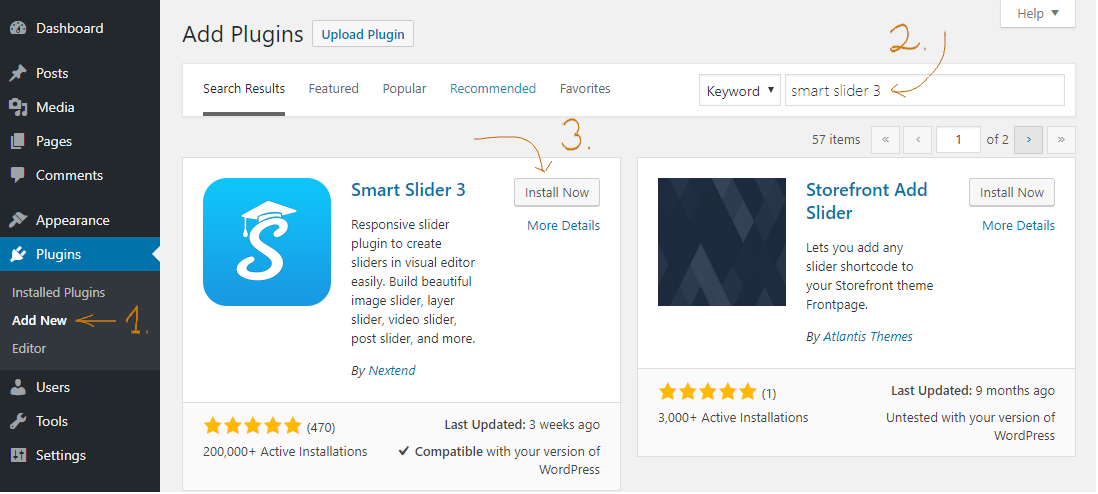Switch to Search Results tab
The image size is (1098, 494).
point(244,89)
